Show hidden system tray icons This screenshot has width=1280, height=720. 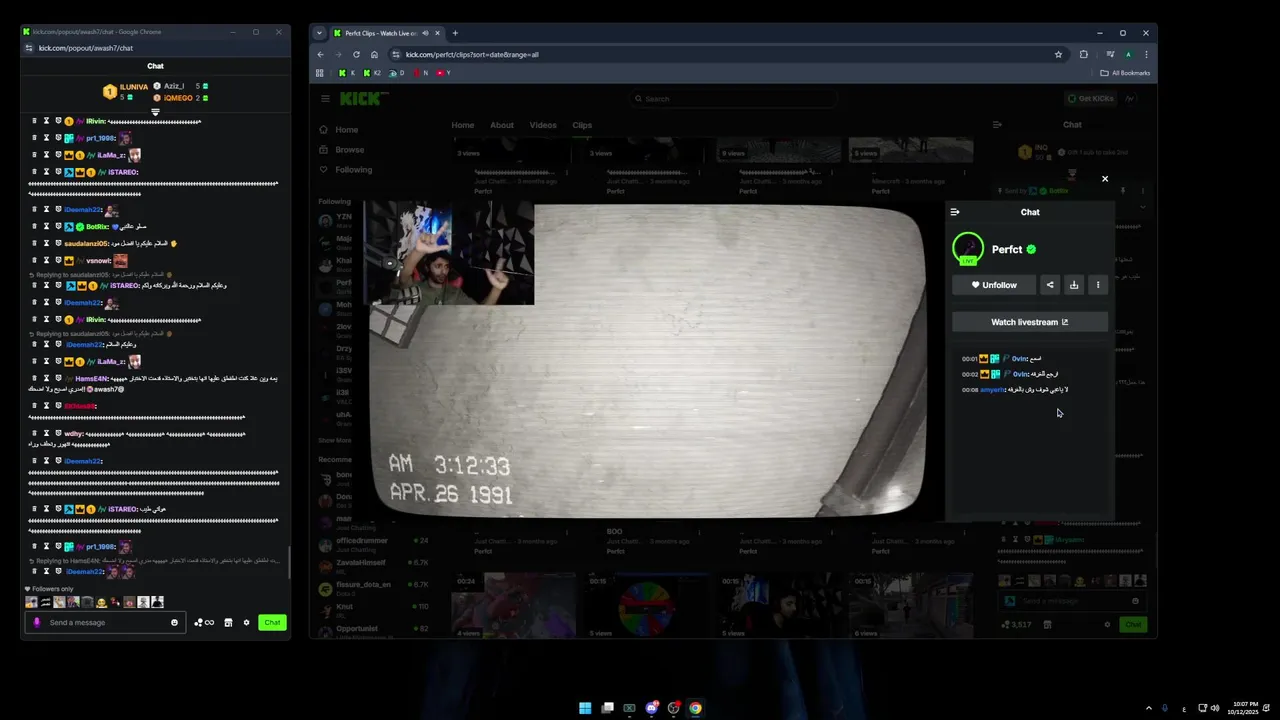click(x=1148, y=708)
